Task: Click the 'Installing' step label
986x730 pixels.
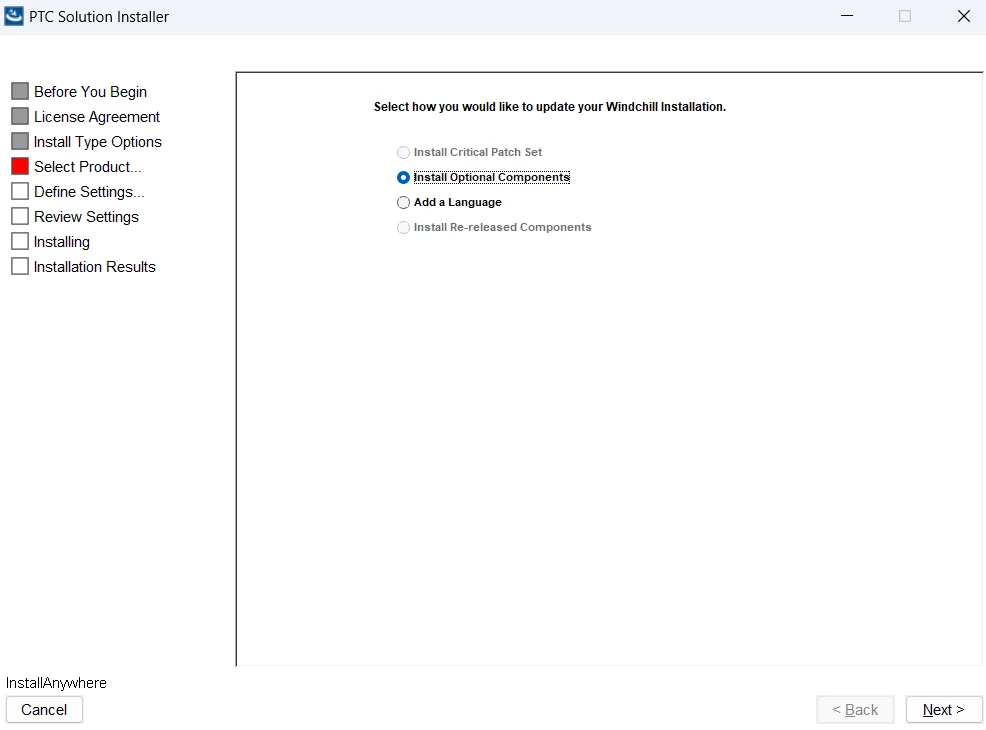Action: point(62,242)
